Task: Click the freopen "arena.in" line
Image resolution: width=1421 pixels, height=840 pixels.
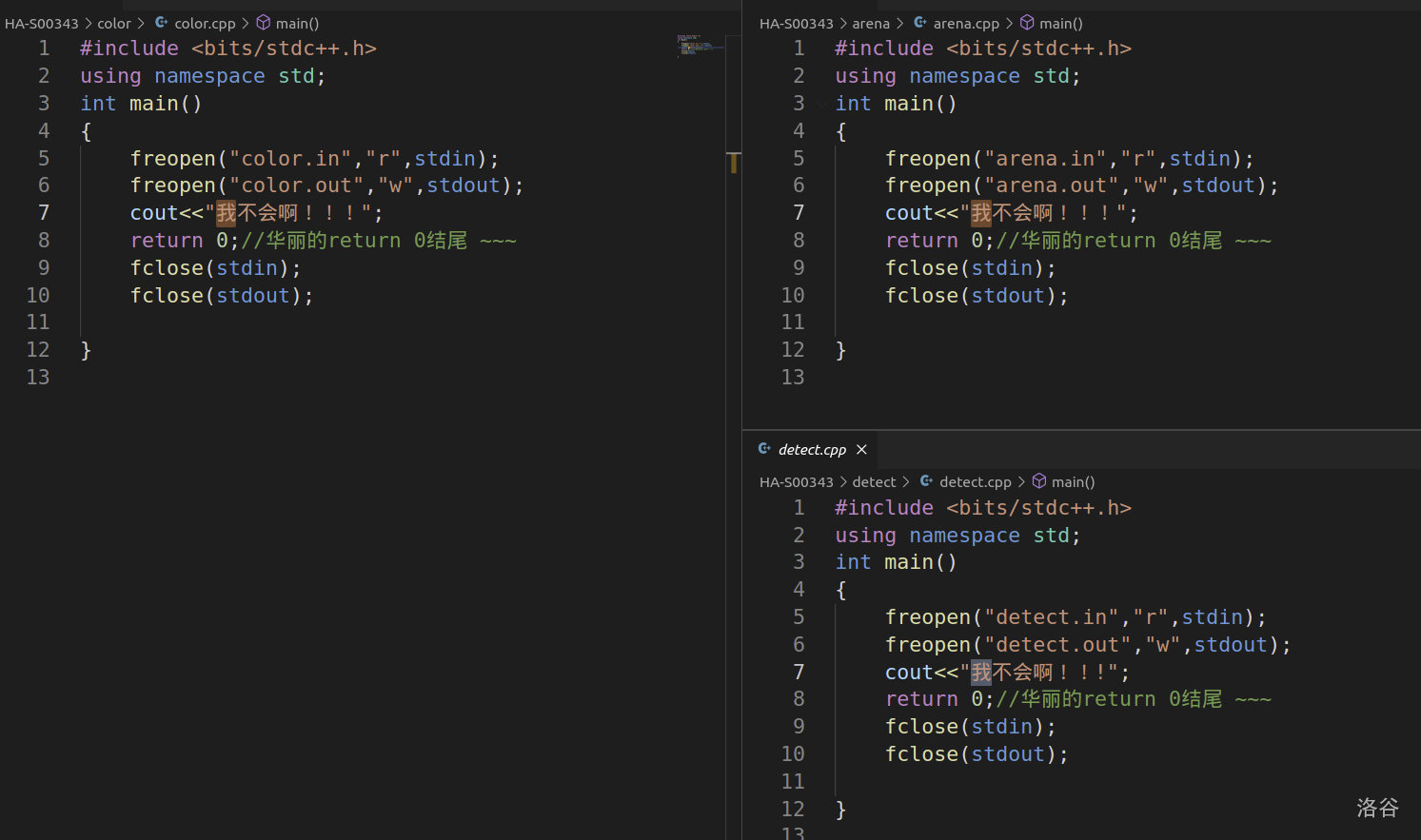Action: [1070, 158]
